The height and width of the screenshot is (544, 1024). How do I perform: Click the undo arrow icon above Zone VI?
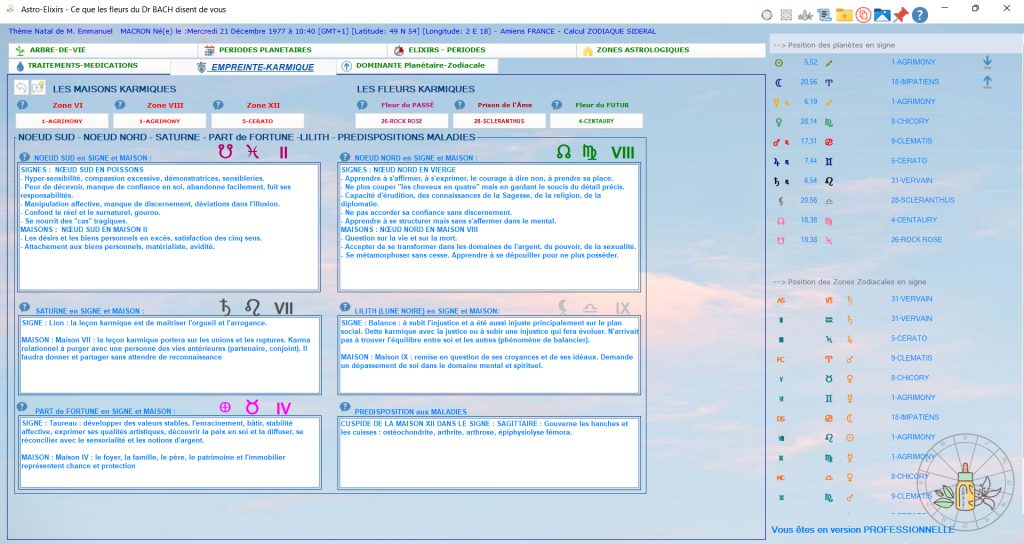[x=22, y=88]
